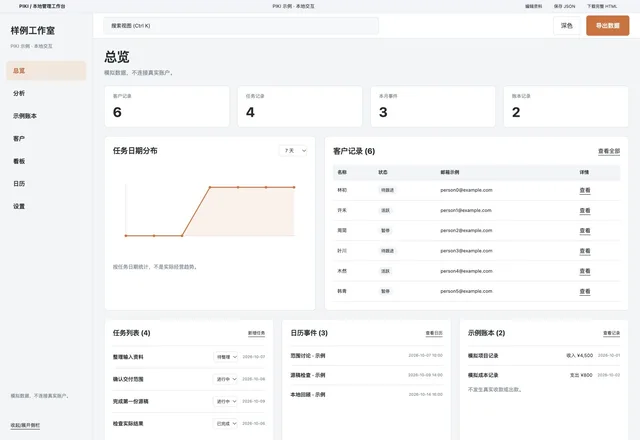
Task: Click the 任务日期分布 chart title
Action: 135,151
